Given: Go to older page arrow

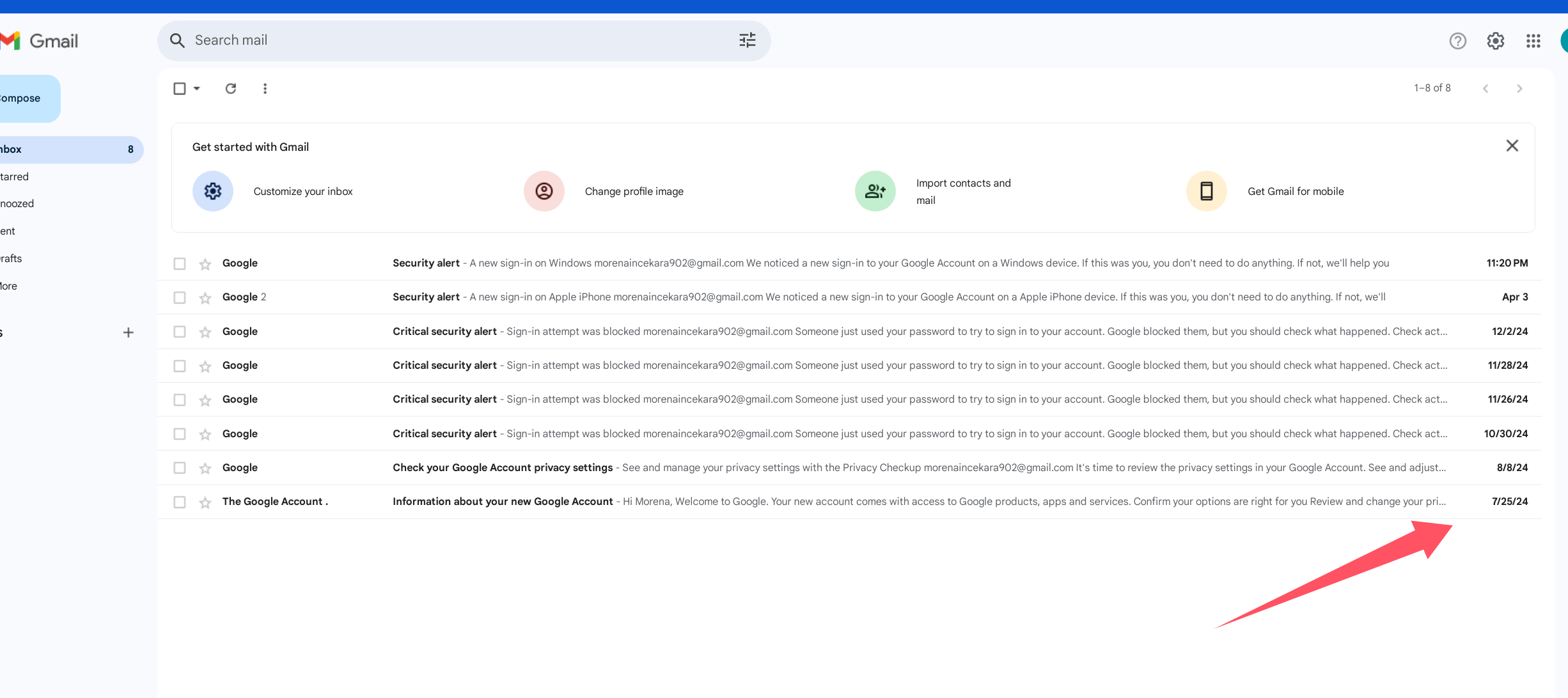Looking at the screenshot, I should pos(1519,88).
